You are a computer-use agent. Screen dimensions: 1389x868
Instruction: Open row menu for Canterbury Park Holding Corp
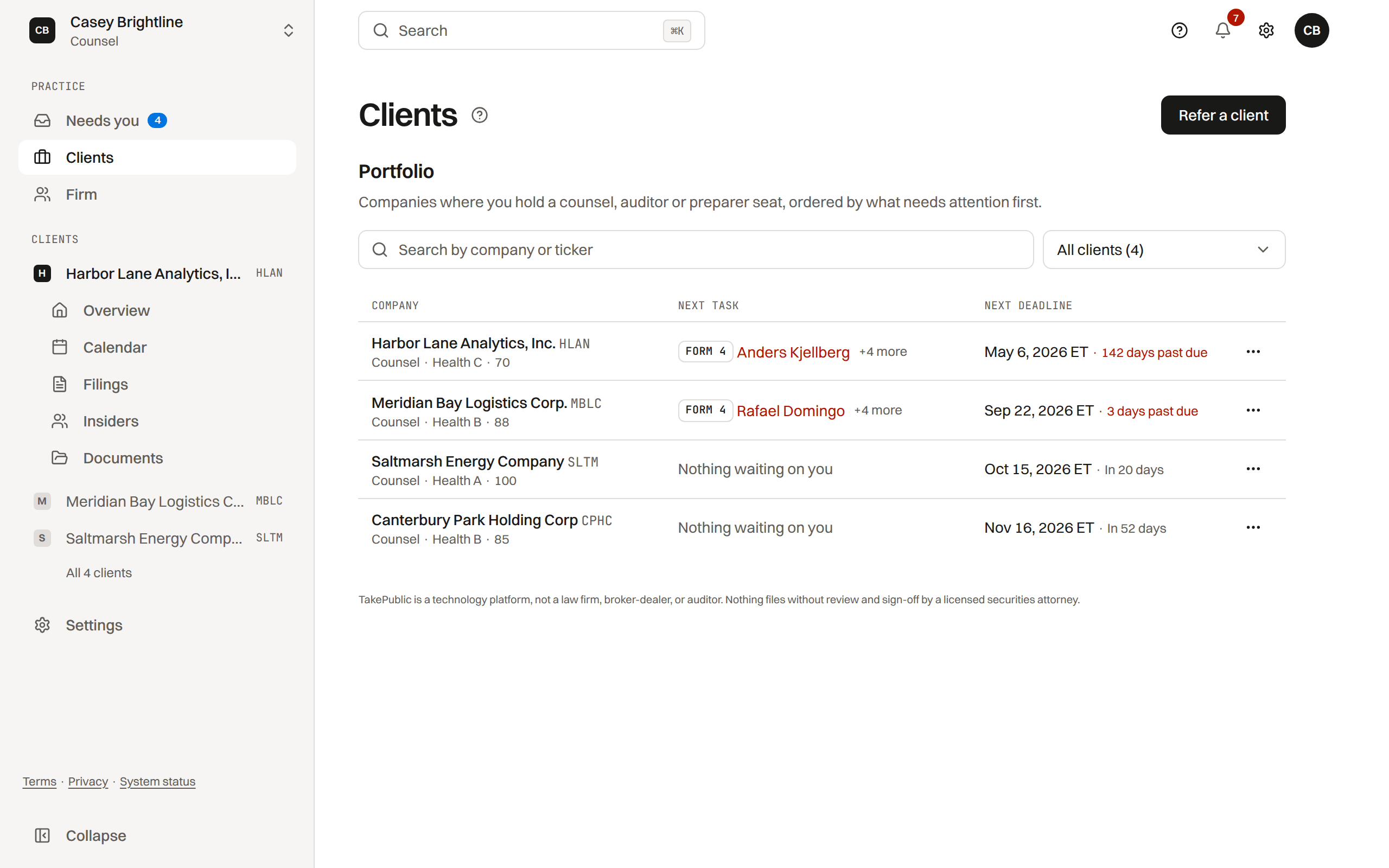pos(1253,527)
